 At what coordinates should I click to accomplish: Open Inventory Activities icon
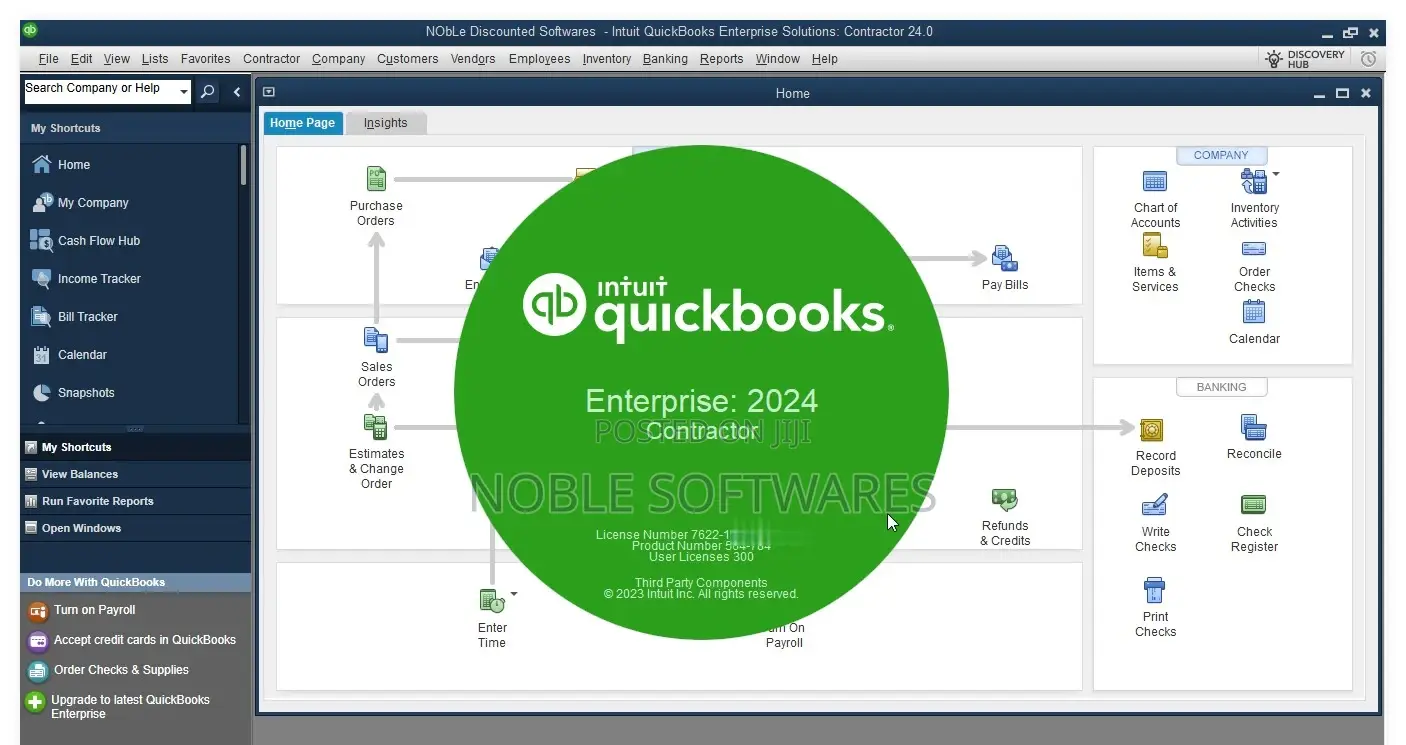[1253, 181]
